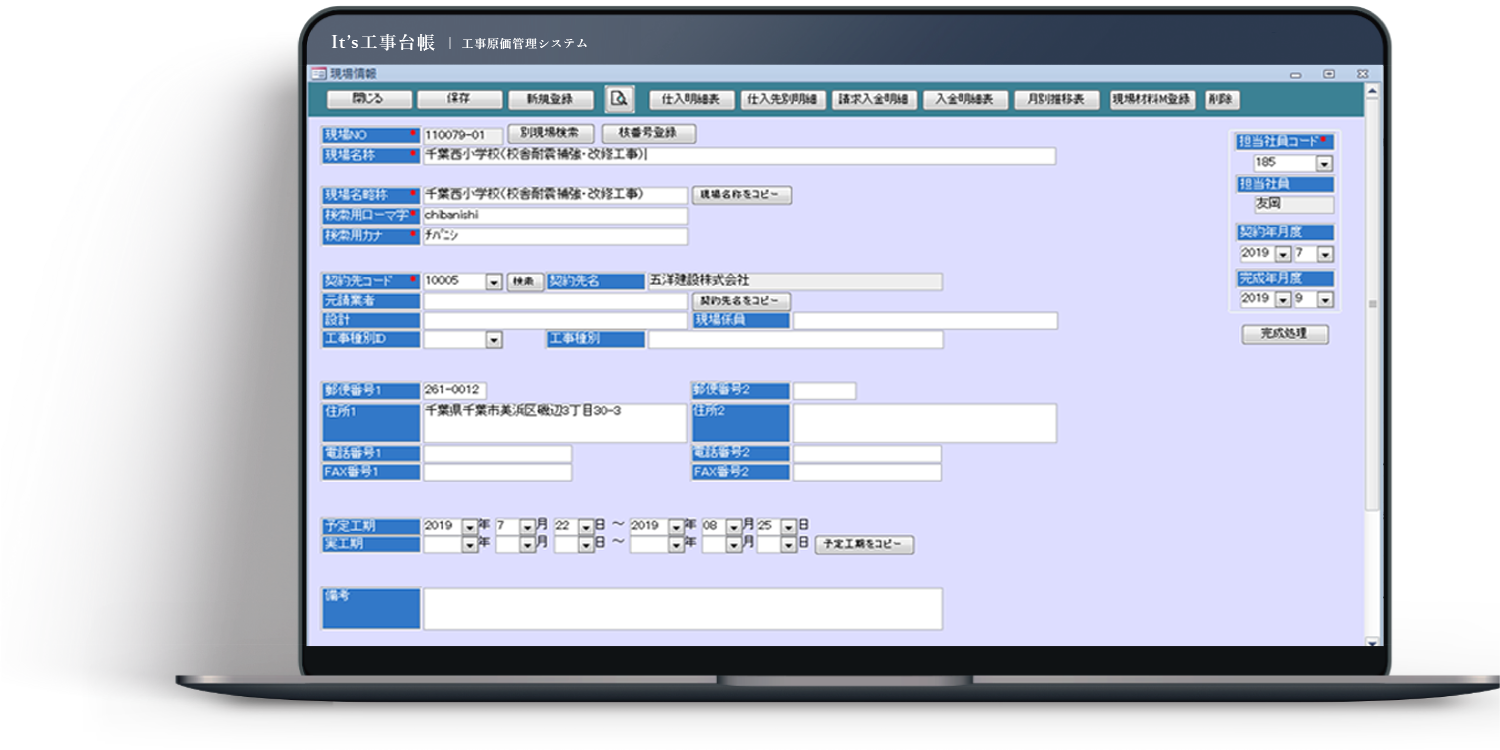The height and width of the screenshot is (750, 1500).
Task: Click the 保存 (save) toolbar button
Action: point(458,99)
